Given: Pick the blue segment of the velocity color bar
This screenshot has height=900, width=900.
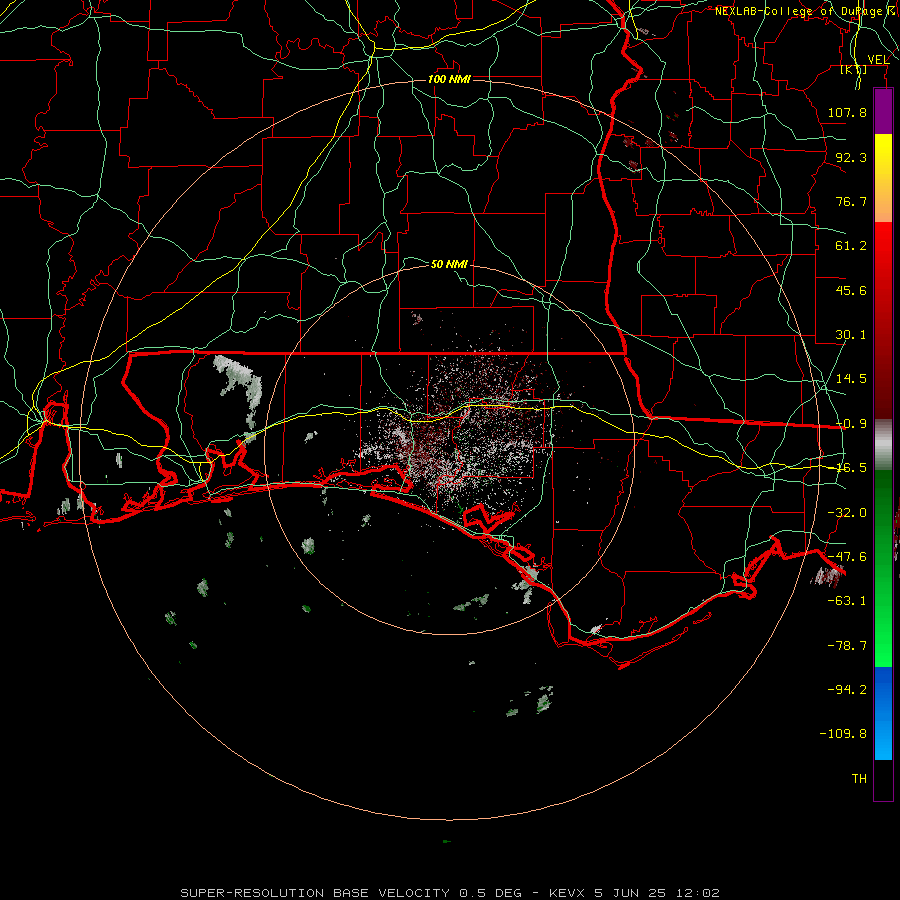Looking at the screenshot, I should [883, 713].
